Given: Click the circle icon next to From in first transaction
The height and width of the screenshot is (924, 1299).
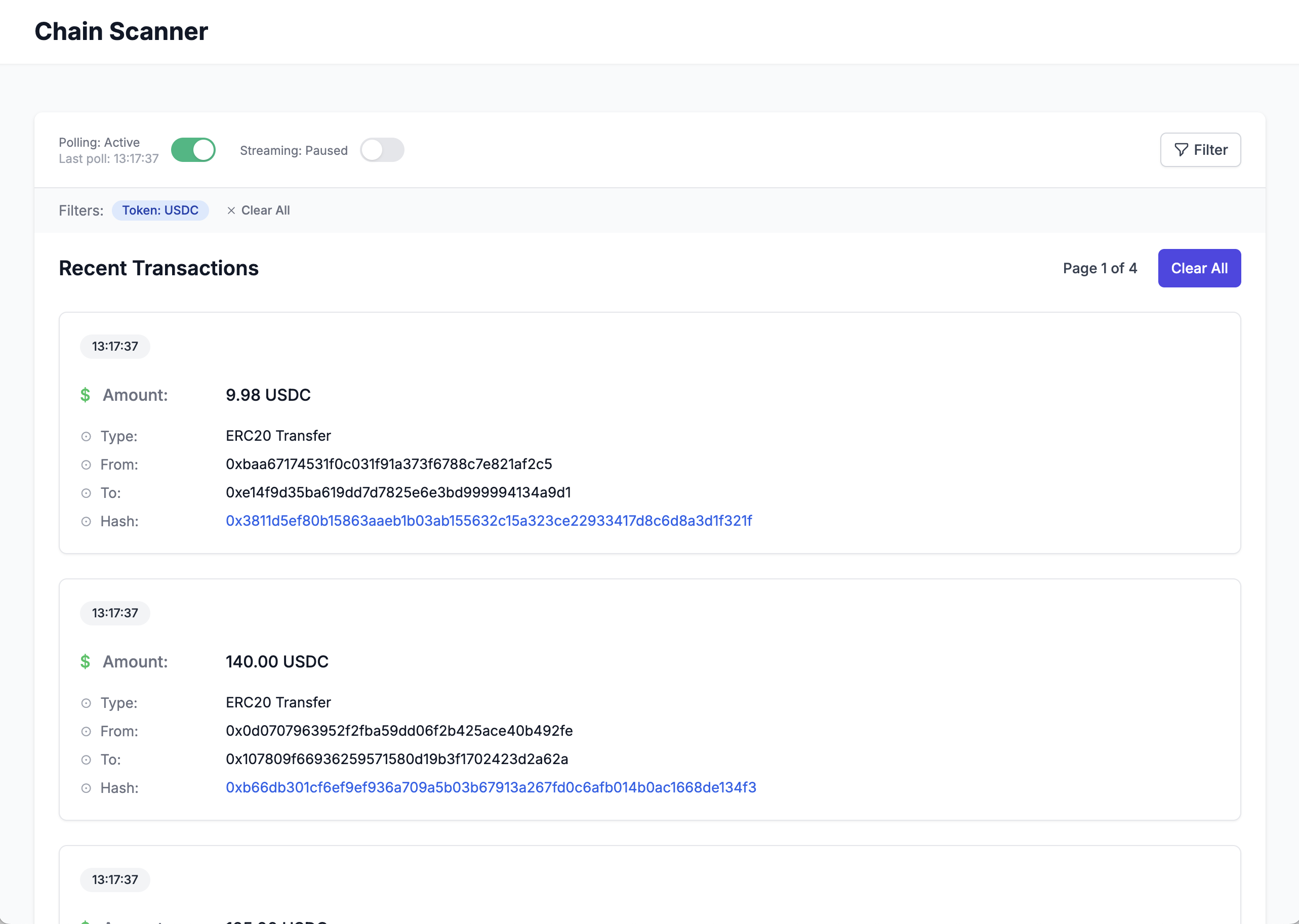Looking at the screenshot, I should 87,464.
